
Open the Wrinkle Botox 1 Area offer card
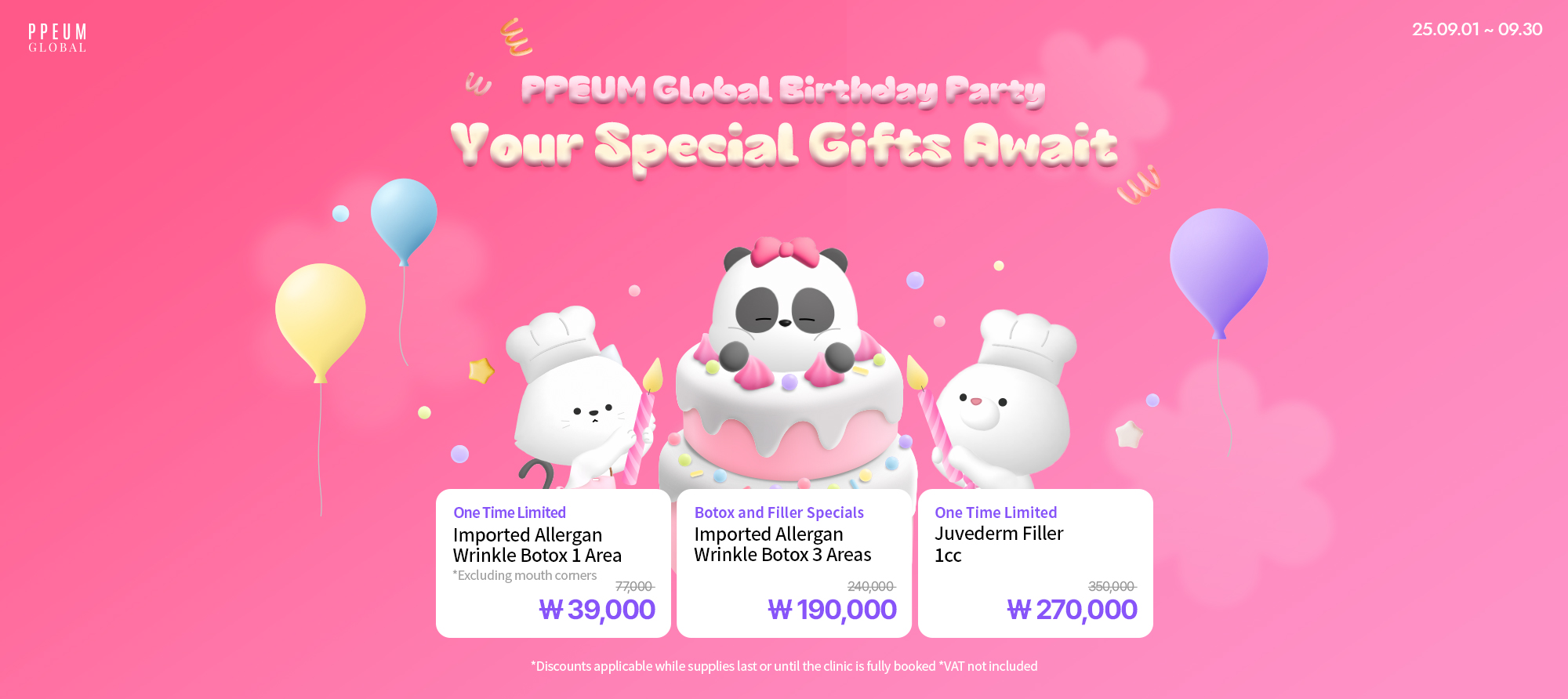[x=554, y=563]
